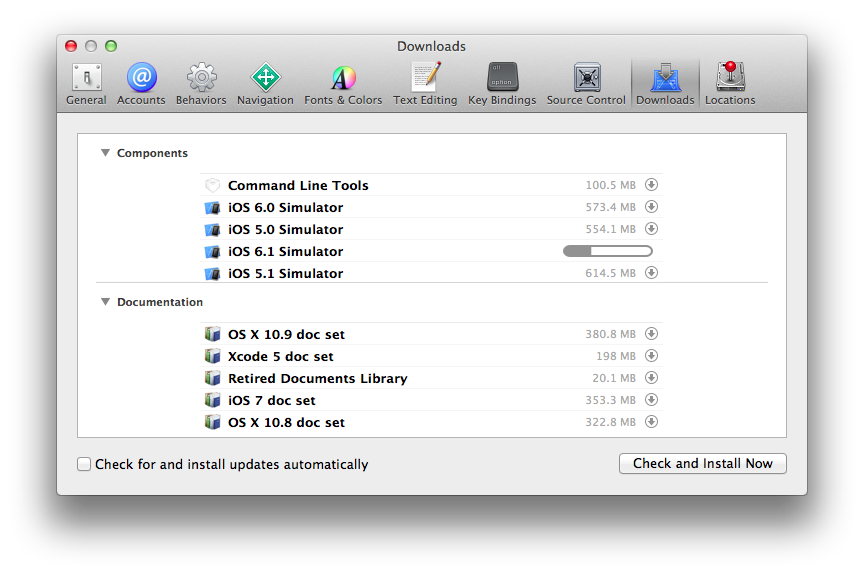Download iOS 5.1 Simulator via arrow icon
The image size is (864, 574).
651,273
